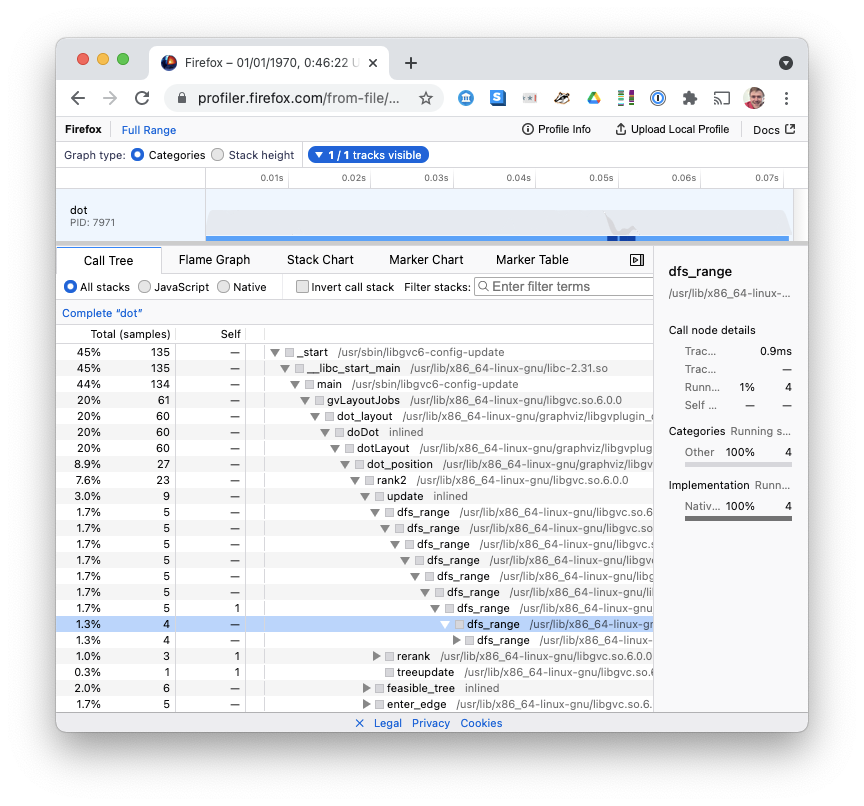
Task: Click the Chromecast cast icon
Action: [721, 98]
